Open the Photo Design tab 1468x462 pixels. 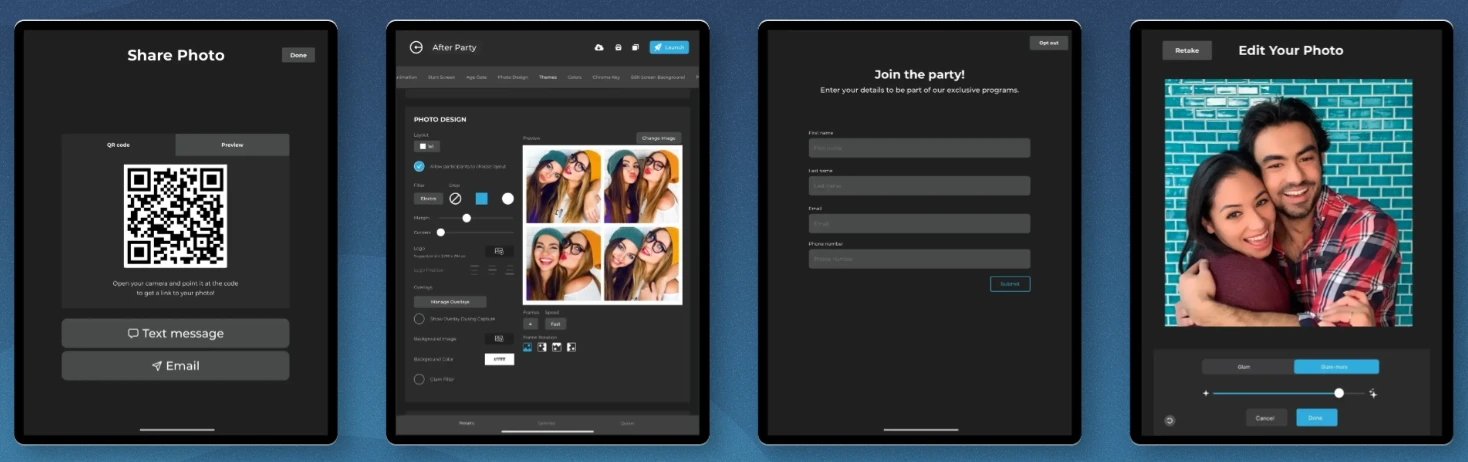pos(512,77)
